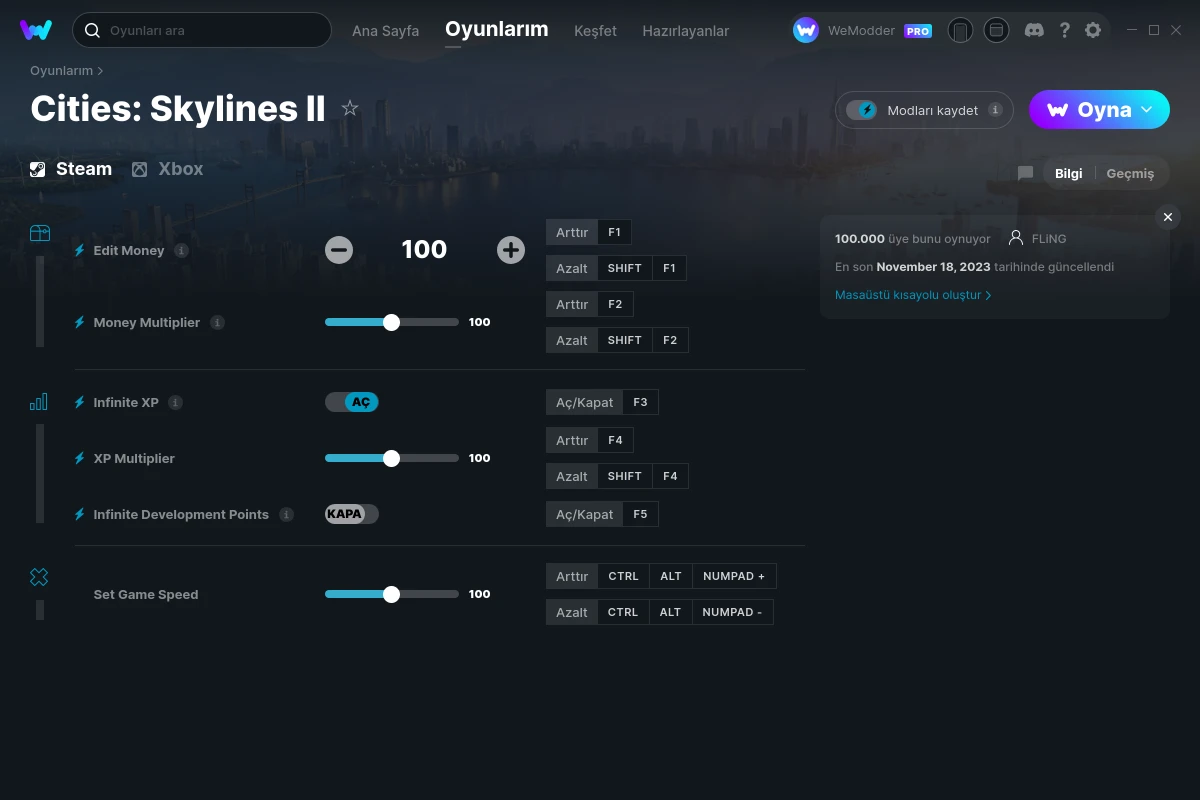
Task: Click the Oyunları ara search field
Action: [202, 30]
